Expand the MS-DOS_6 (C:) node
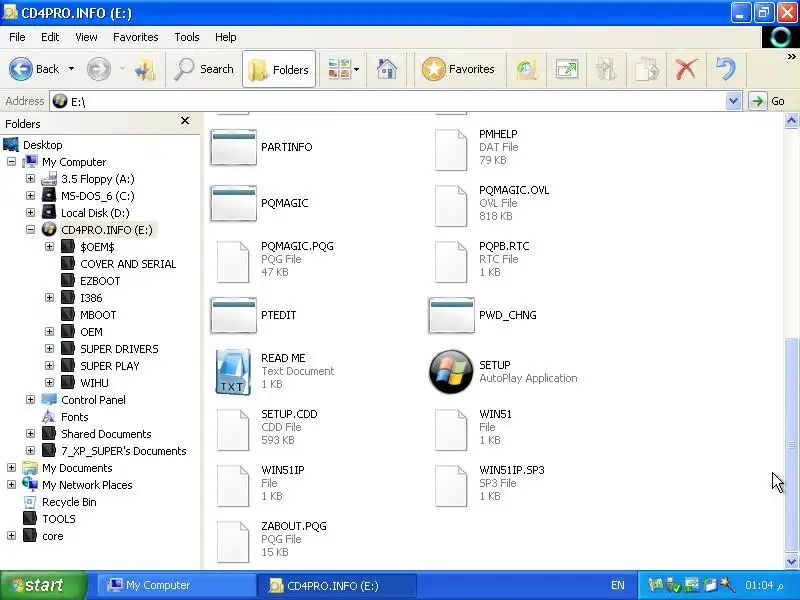 30,195
